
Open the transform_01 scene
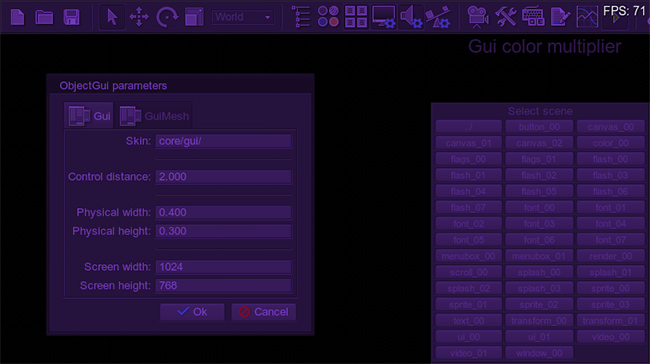click(611, 321)
